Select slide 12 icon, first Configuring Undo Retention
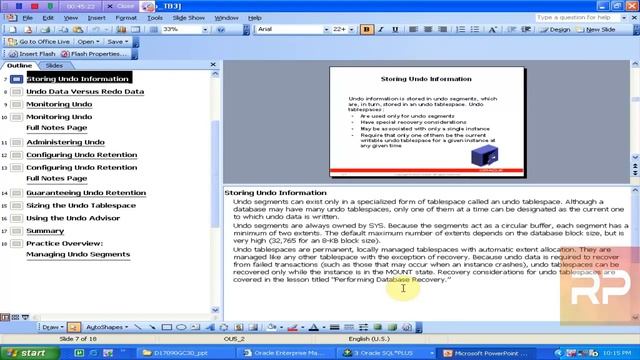The width and height of the screenshot is (640, 360). coord(16,155)
